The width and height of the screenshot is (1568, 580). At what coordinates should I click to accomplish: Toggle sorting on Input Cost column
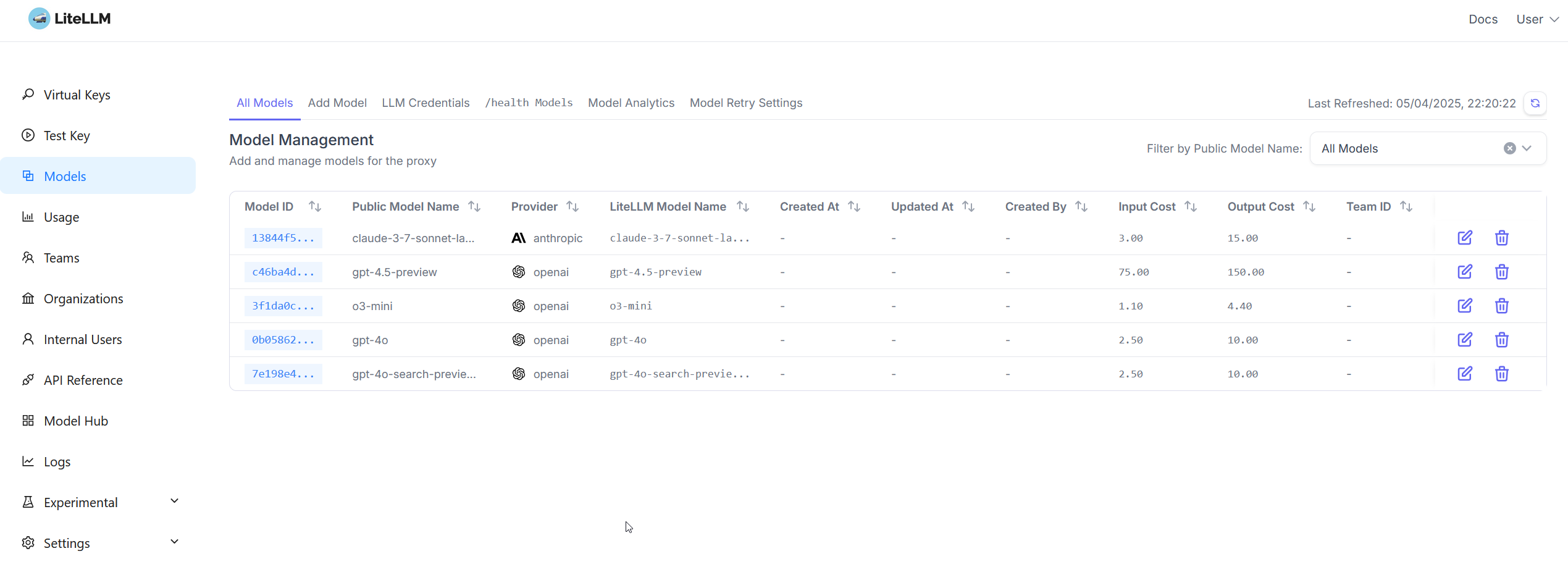tap(1190, 206)
